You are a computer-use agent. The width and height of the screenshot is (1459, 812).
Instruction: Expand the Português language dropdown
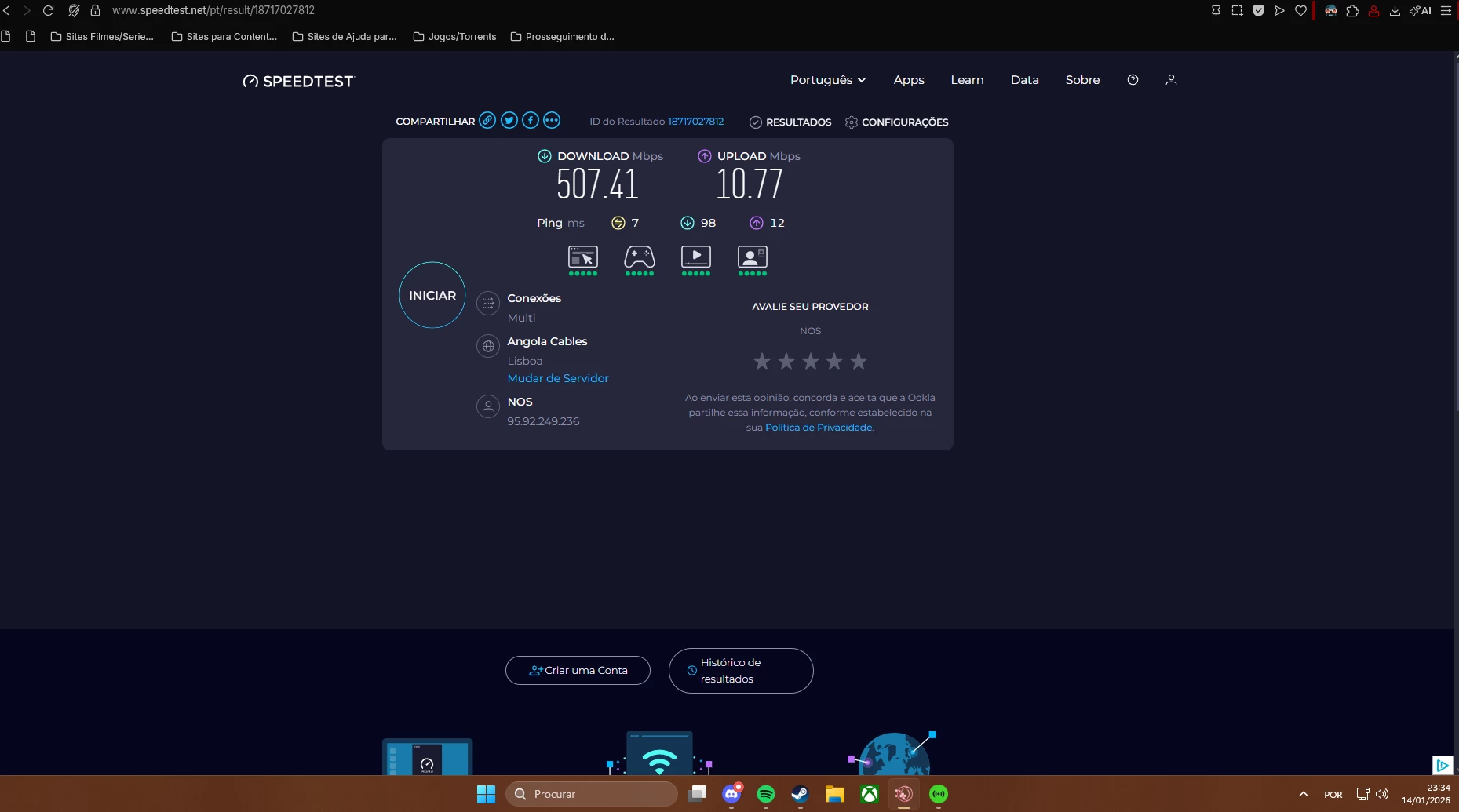[827, 80]
